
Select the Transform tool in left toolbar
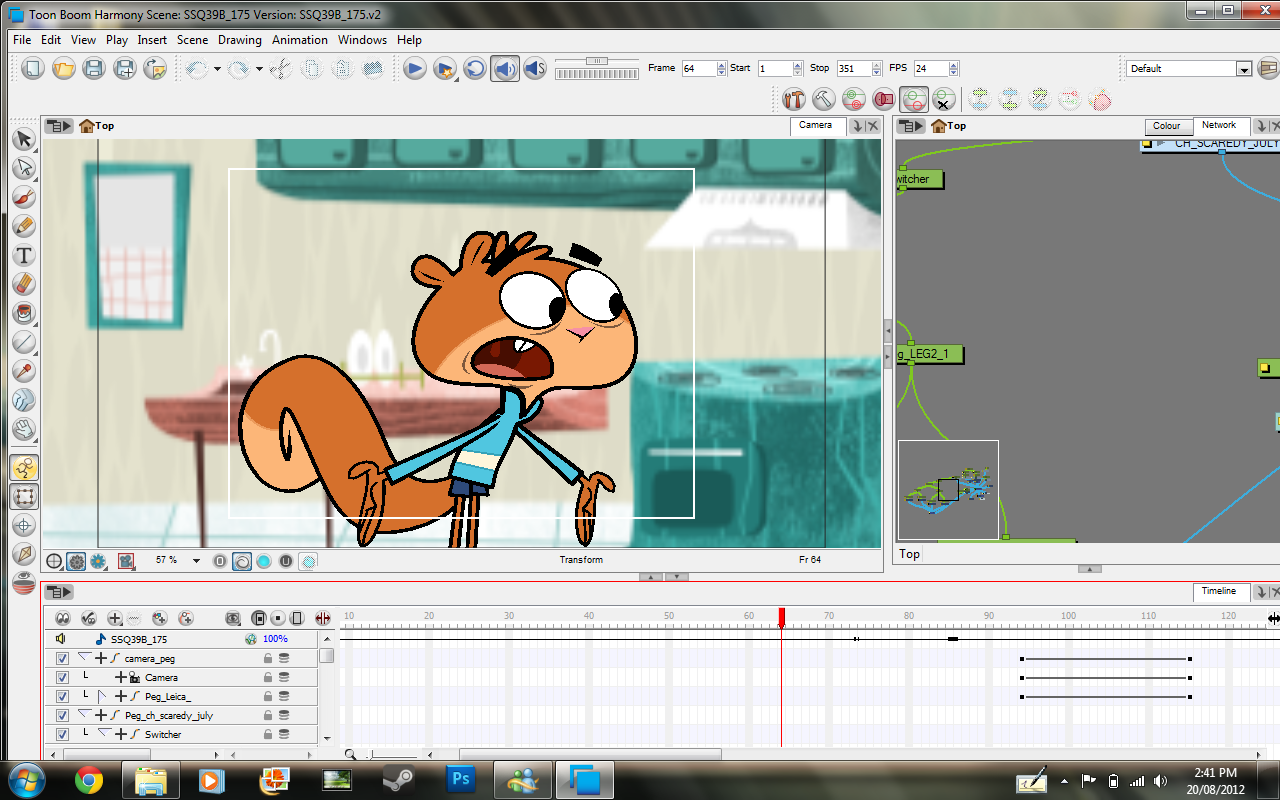tap(24, 496)
